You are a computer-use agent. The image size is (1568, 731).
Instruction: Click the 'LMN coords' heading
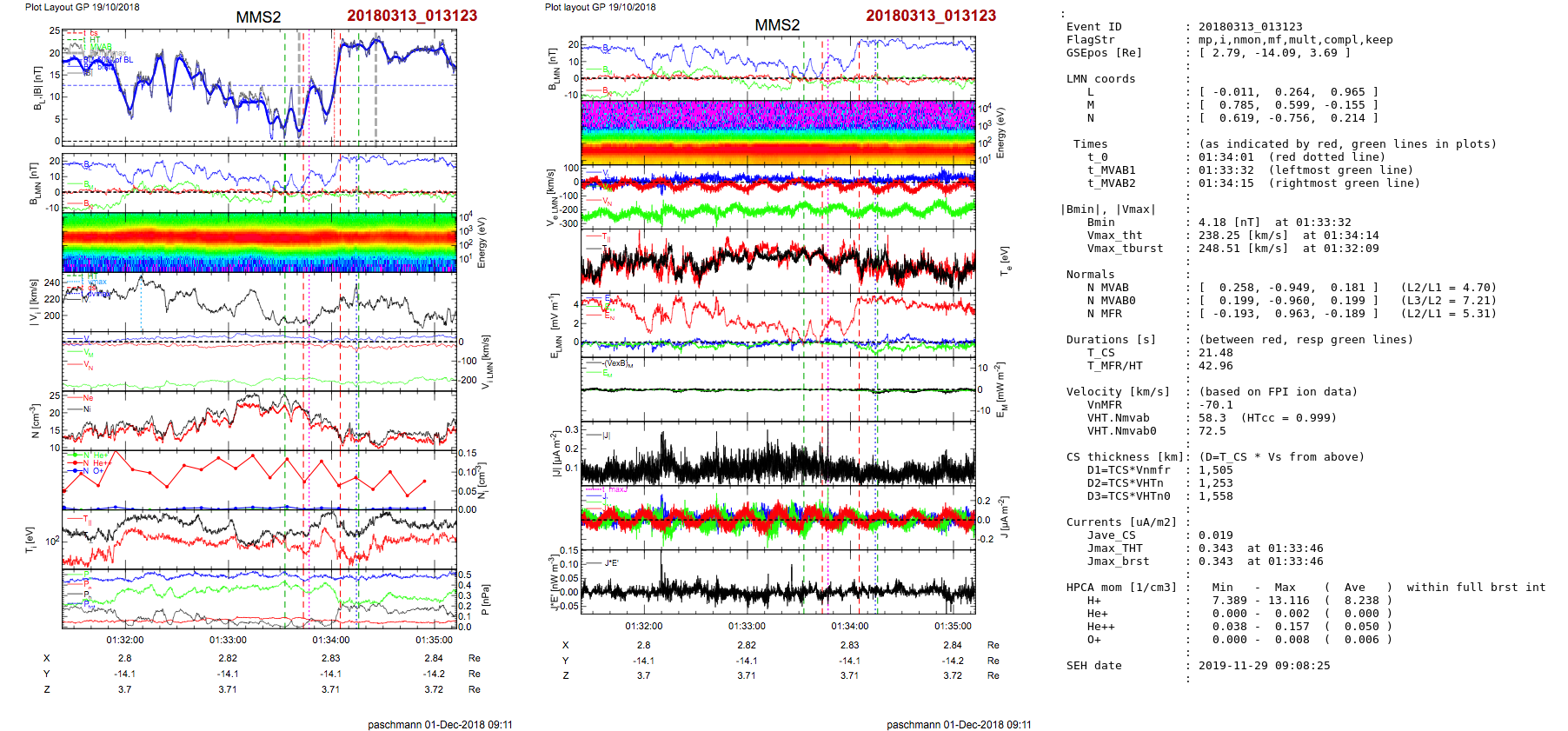[1101, 79]
